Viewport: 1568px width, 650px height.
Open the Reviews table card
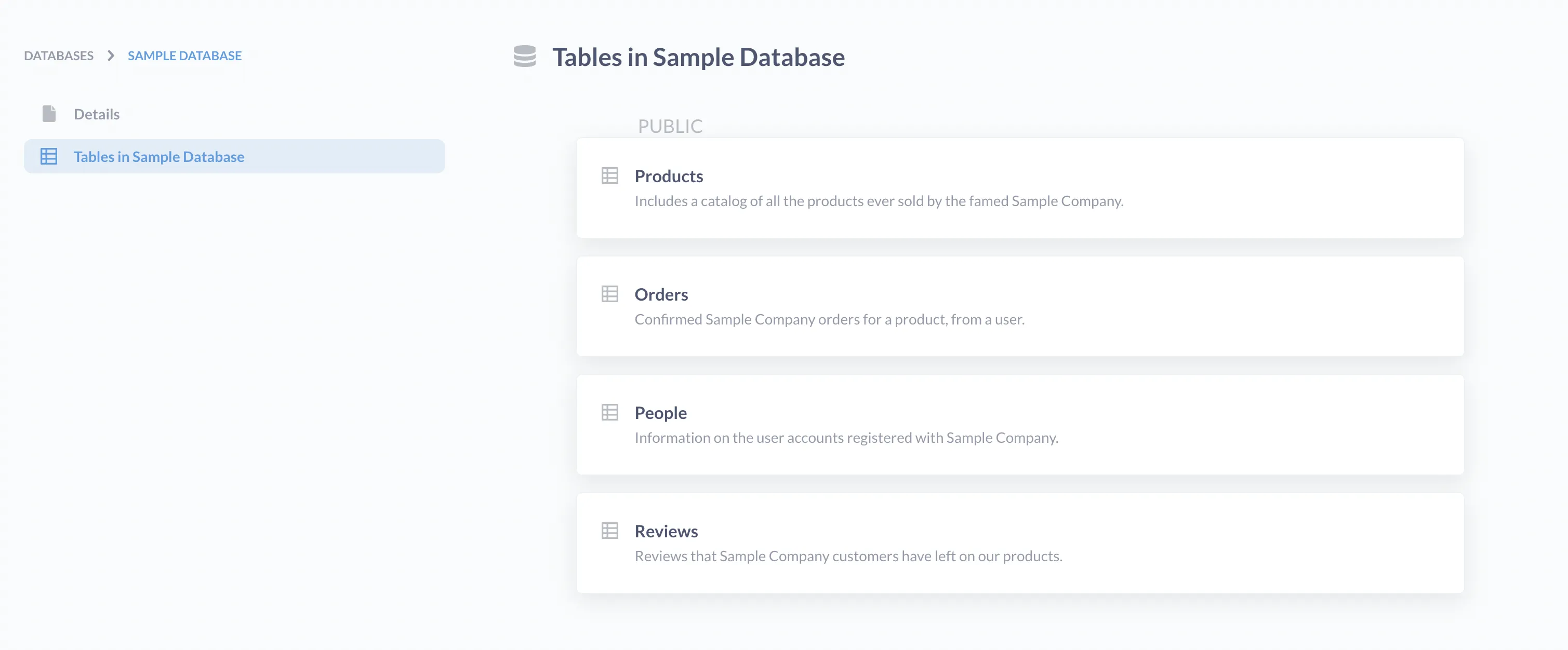(1019, 543)
